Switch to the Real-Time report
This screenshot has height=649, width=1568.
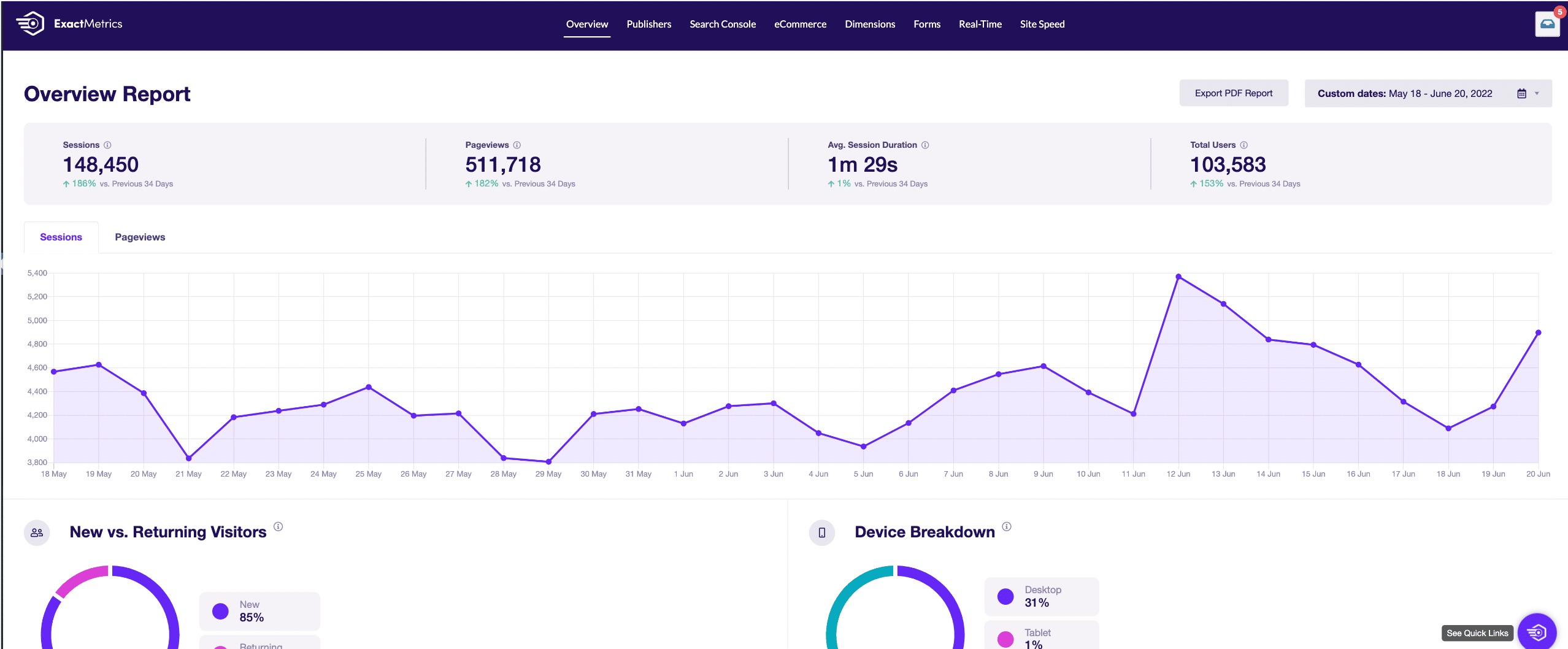pyautogui.click(x=980, y=24)
